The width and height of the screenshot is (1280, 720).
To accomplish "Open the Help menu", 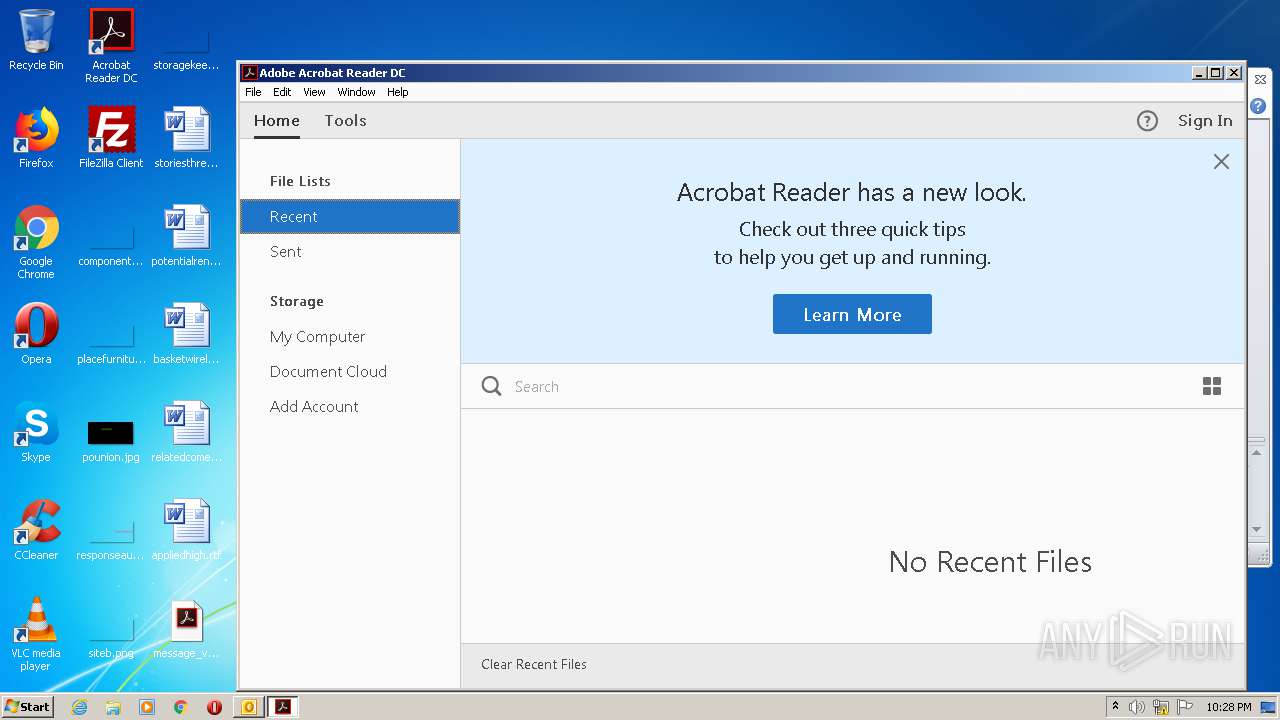I will 397,92.
